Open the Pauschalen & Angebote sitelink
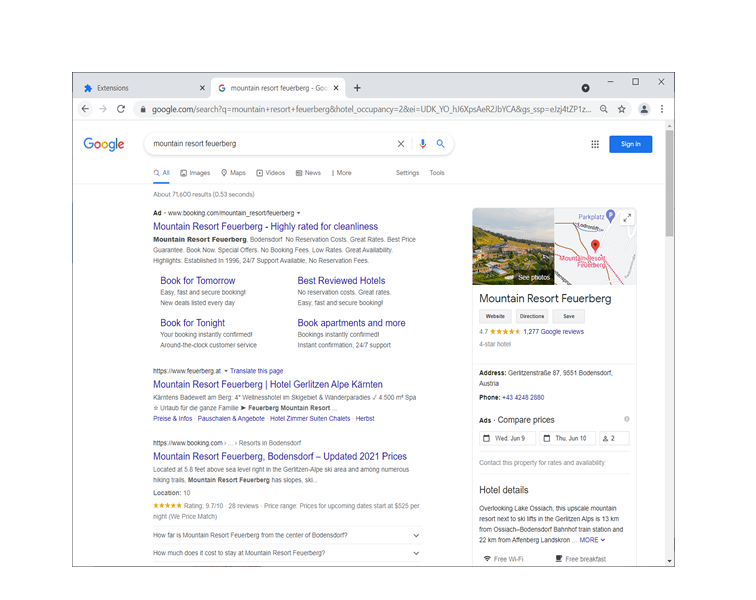This screenshot has height=600, width=756. 231,419
